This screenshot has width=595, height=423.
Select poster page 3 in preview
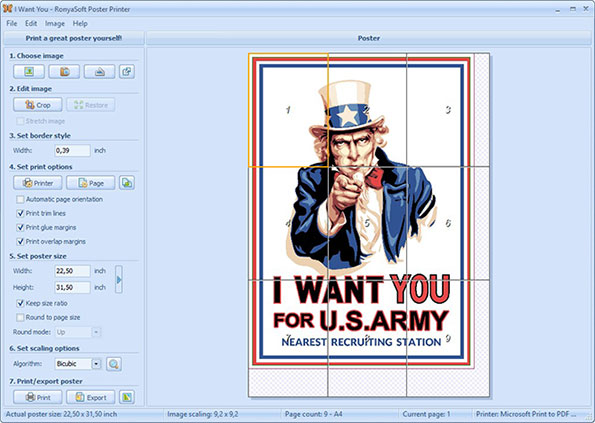click(448, 110)
